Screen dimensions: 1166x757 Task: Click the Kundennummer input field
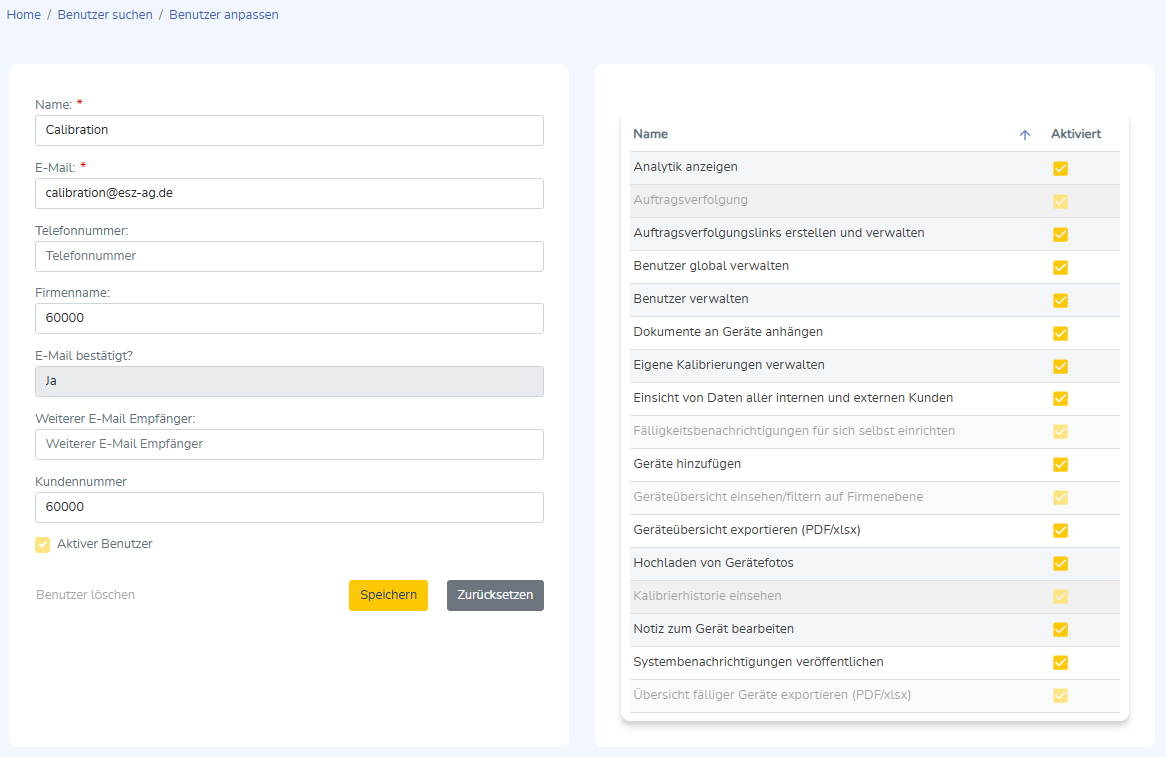coord(289,507)
